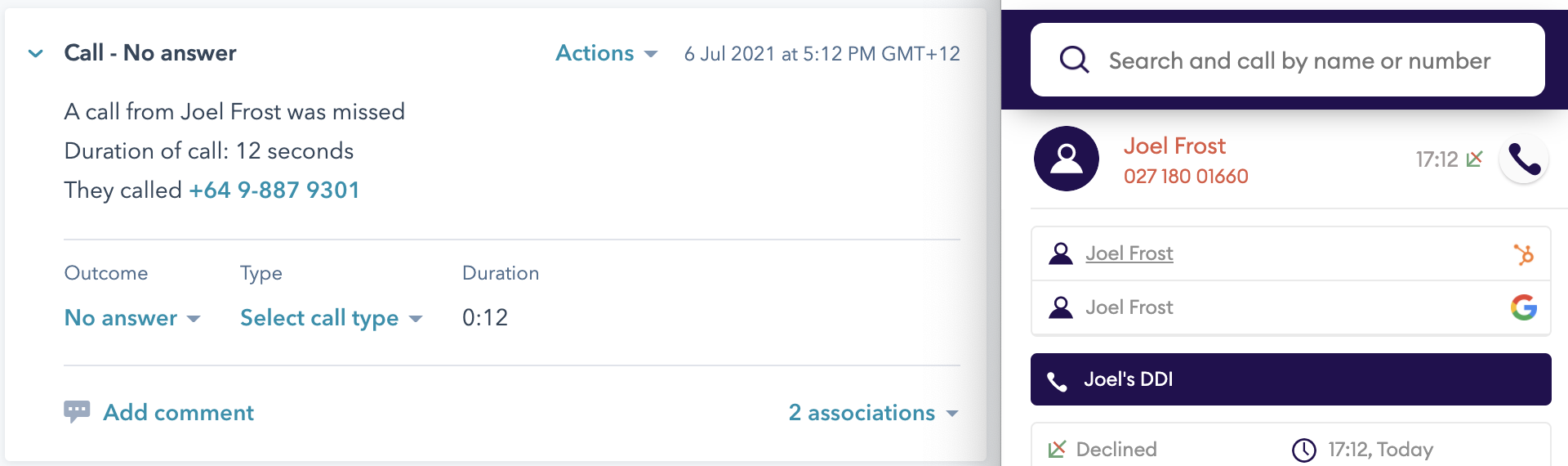Click the HubSpot sprocket icon
The image size is (1568, 466).
tap(1523, 254)
